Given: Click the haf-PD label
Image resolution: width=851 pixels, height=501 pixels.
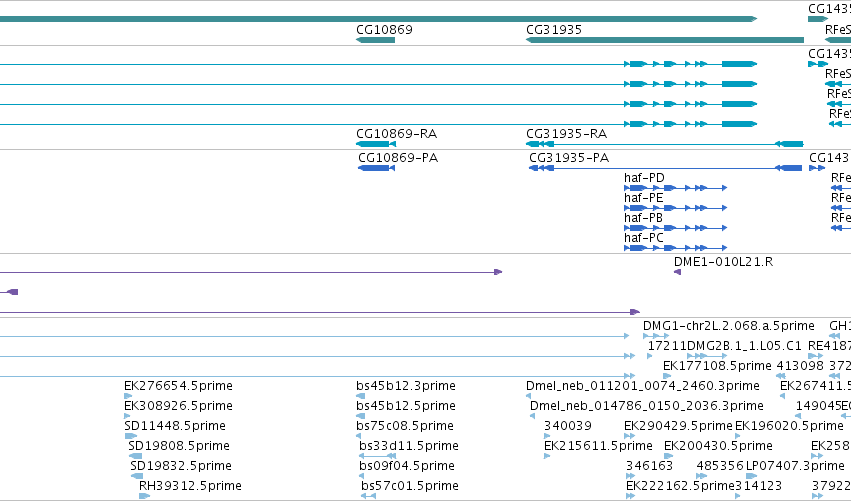Looking at the screenshot, I should pos(644,177).
